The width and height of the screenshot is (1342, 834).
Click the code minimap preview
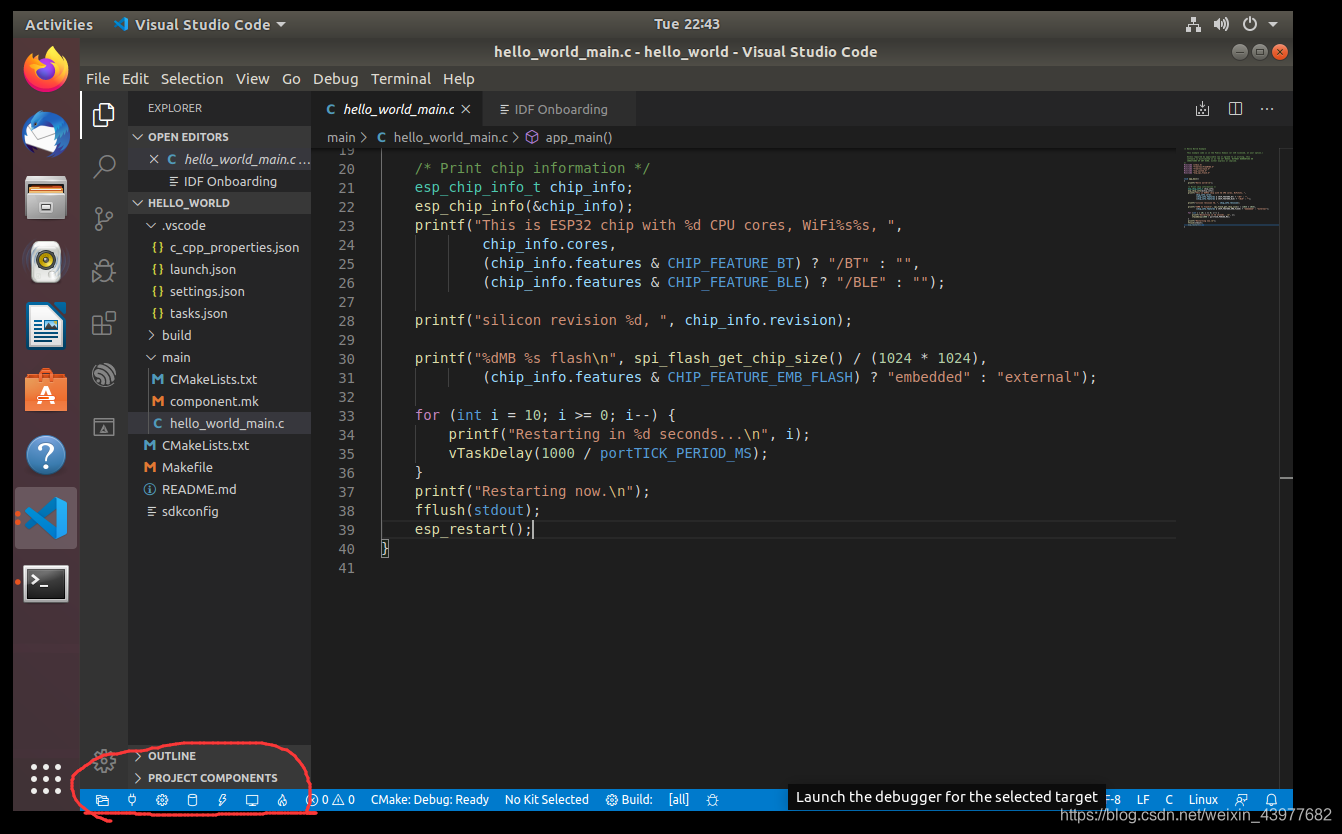click(x=1229, y=187)
